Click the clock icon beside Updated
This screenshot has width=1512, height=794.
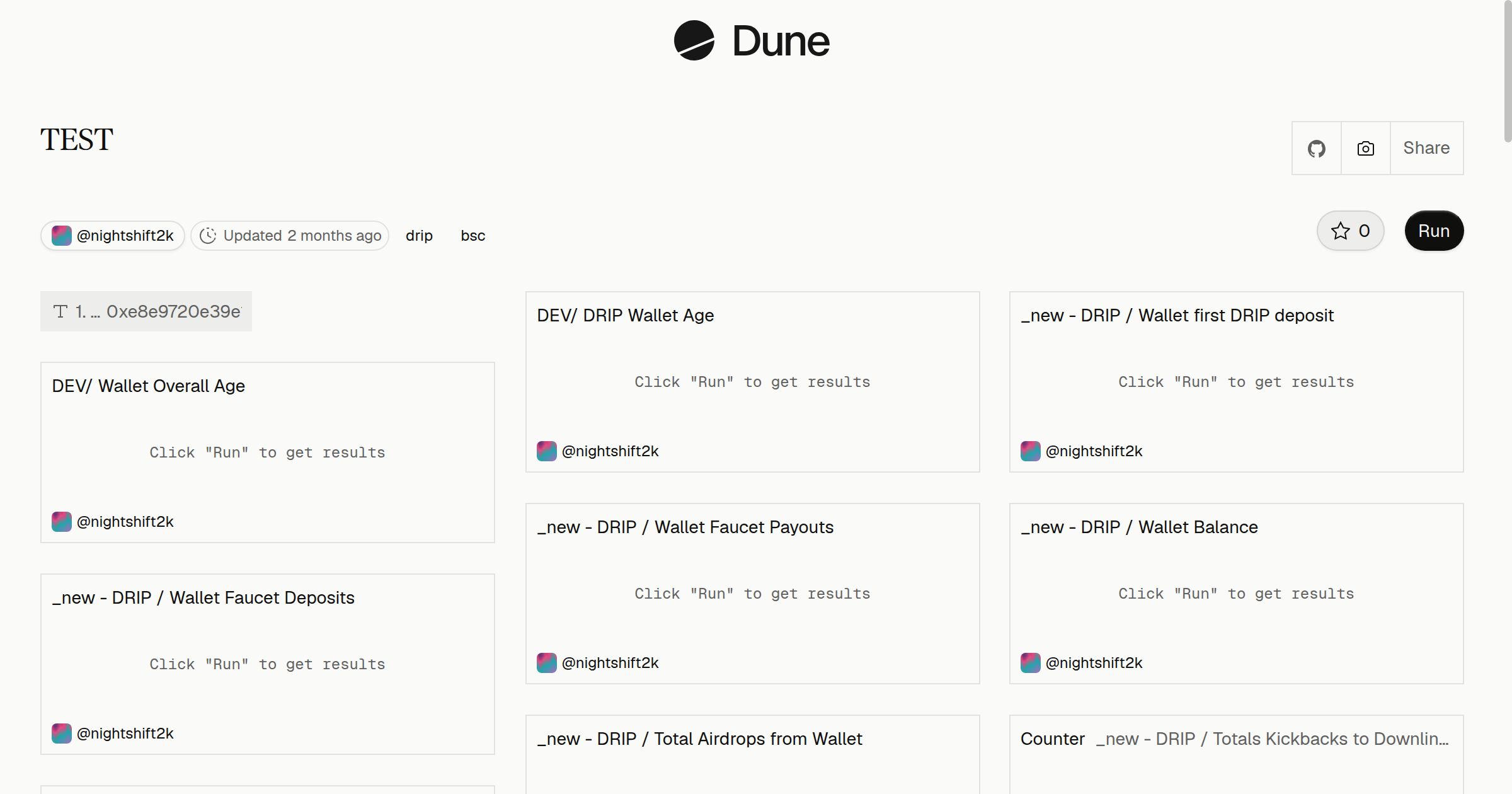click(x=208, y=236)
